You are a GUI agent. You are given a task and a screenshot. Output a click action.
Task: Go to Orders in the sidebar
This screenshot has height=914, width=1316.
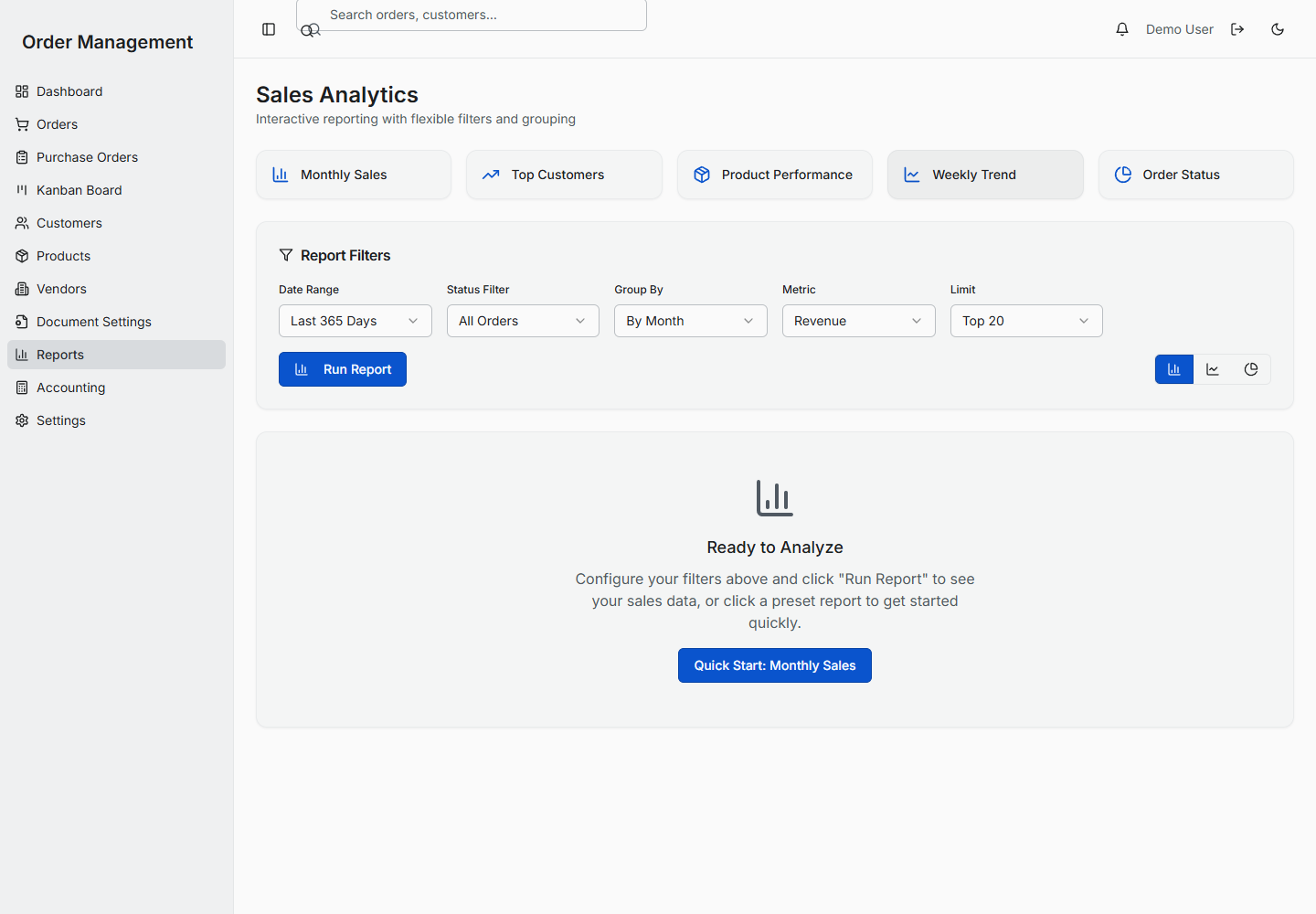pyautogui.click(x=116, y=124)
